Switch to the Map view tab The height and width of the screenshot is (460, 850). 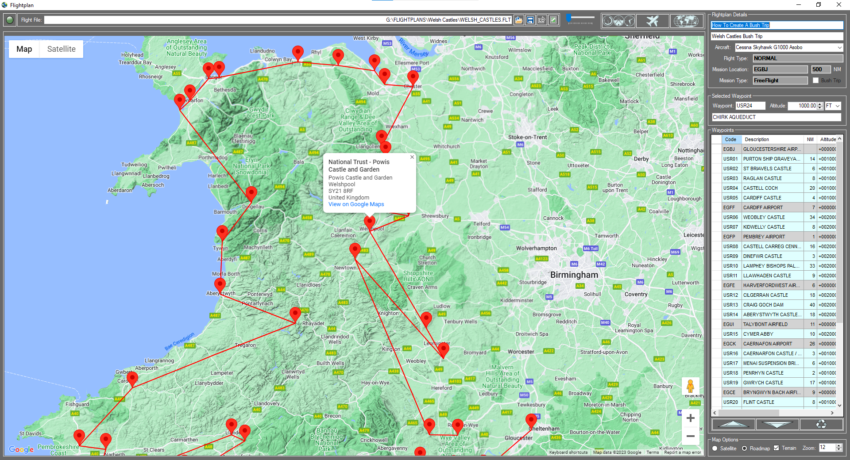point(24,48)
